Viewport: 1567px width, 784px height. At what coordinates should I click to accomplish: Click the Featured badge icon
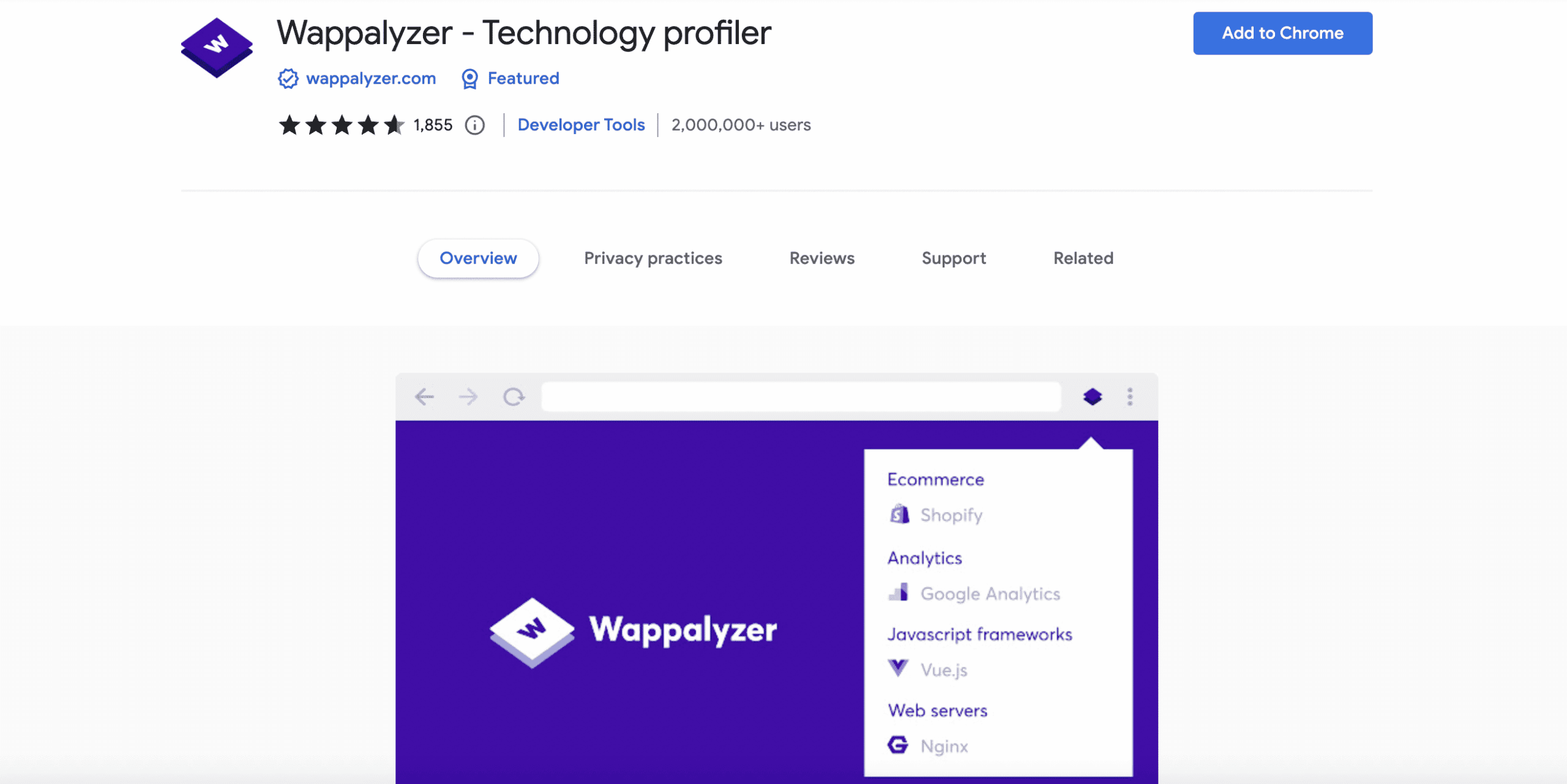click(468, 79)
